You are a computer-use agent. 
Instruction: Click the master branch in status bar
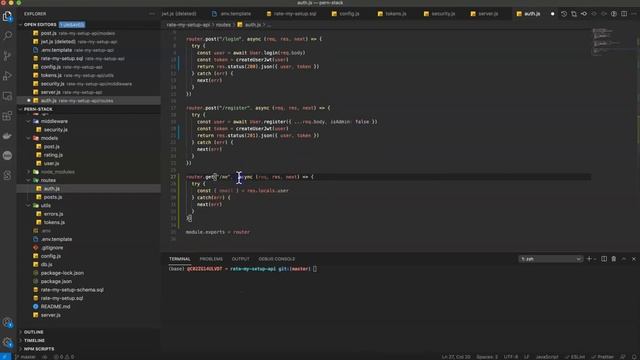pyautogui.click(x=25, y=357)
